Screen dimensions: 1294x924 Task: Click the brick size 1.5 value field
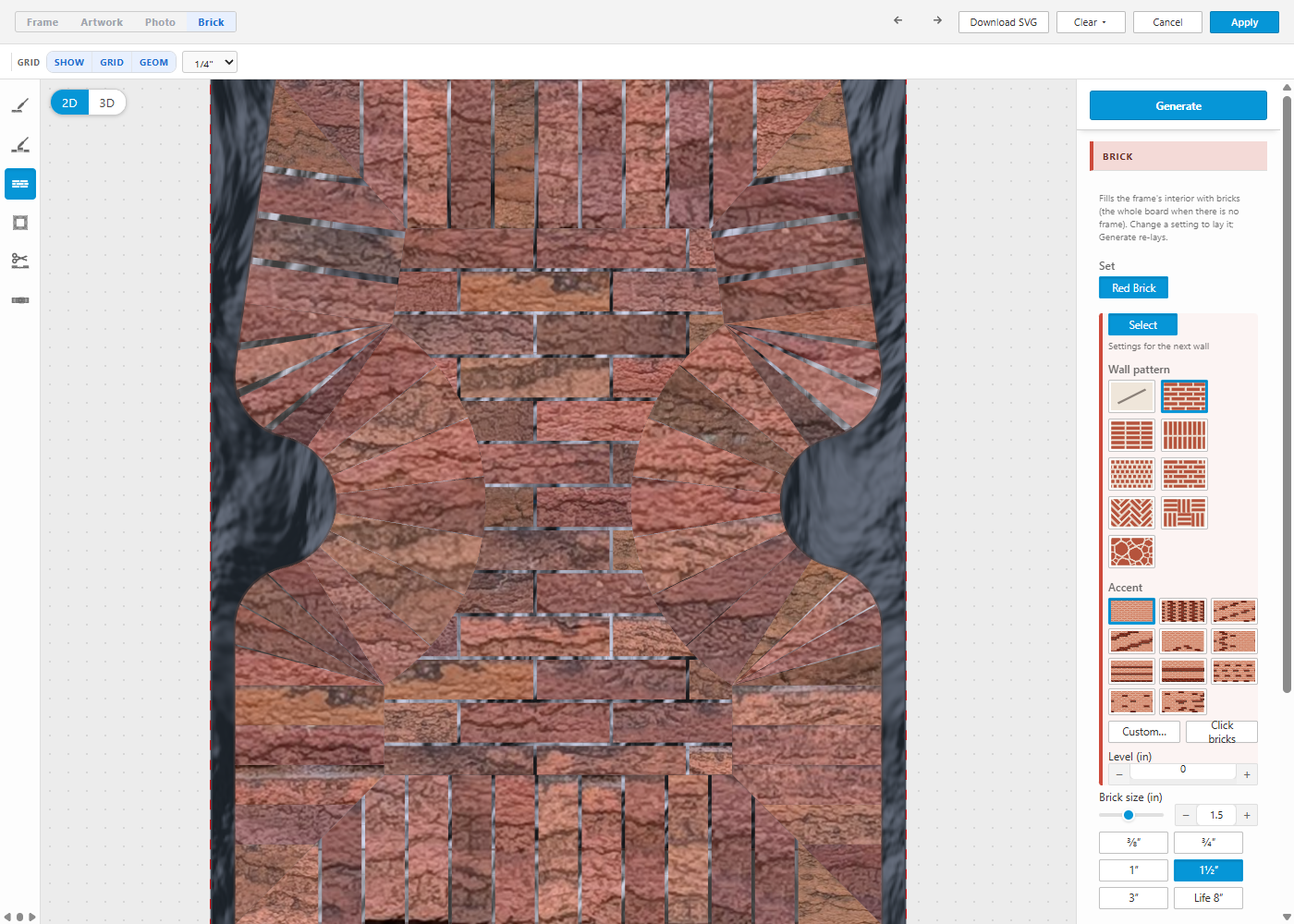[1216, 815]
